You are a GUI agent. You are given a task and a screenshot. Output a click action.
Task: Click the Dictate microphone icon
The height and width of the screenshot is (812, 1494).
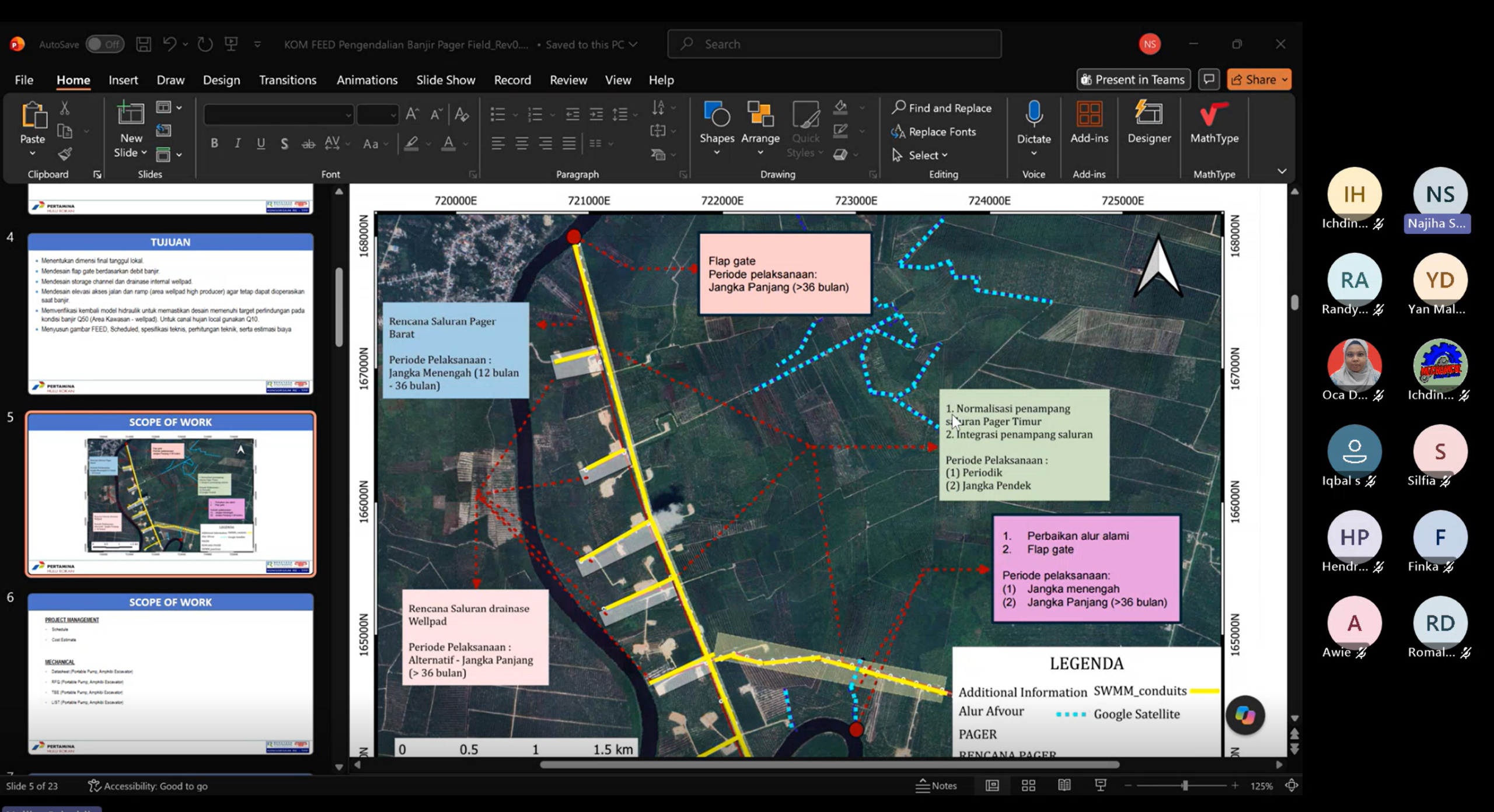pyautogui.click(x=1034, y=116)
